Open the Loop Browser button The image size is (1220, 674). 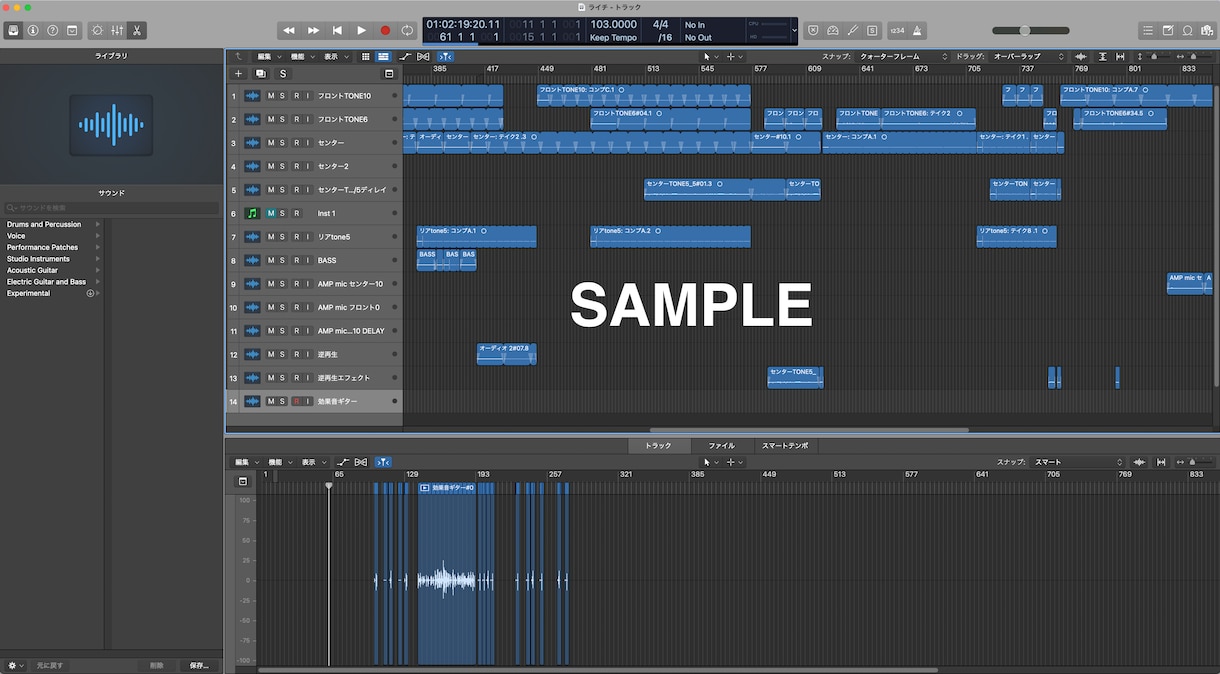pos(1187,30)
